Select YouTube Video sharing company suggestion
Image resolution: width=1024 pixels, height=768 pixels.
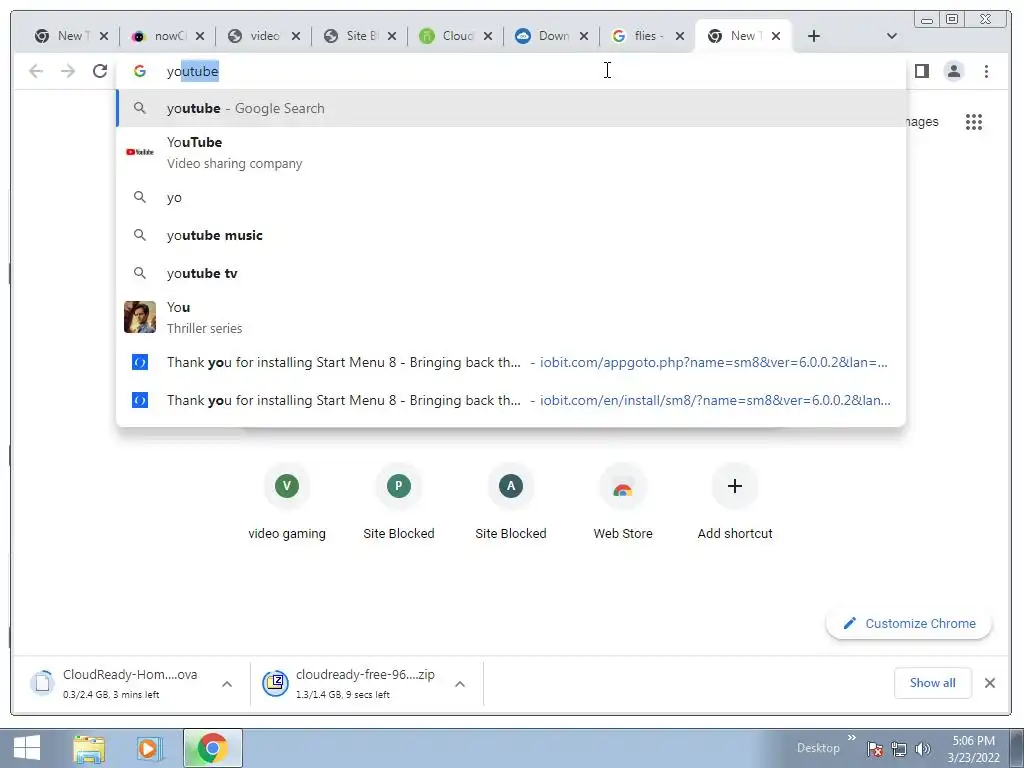(511, 152)
